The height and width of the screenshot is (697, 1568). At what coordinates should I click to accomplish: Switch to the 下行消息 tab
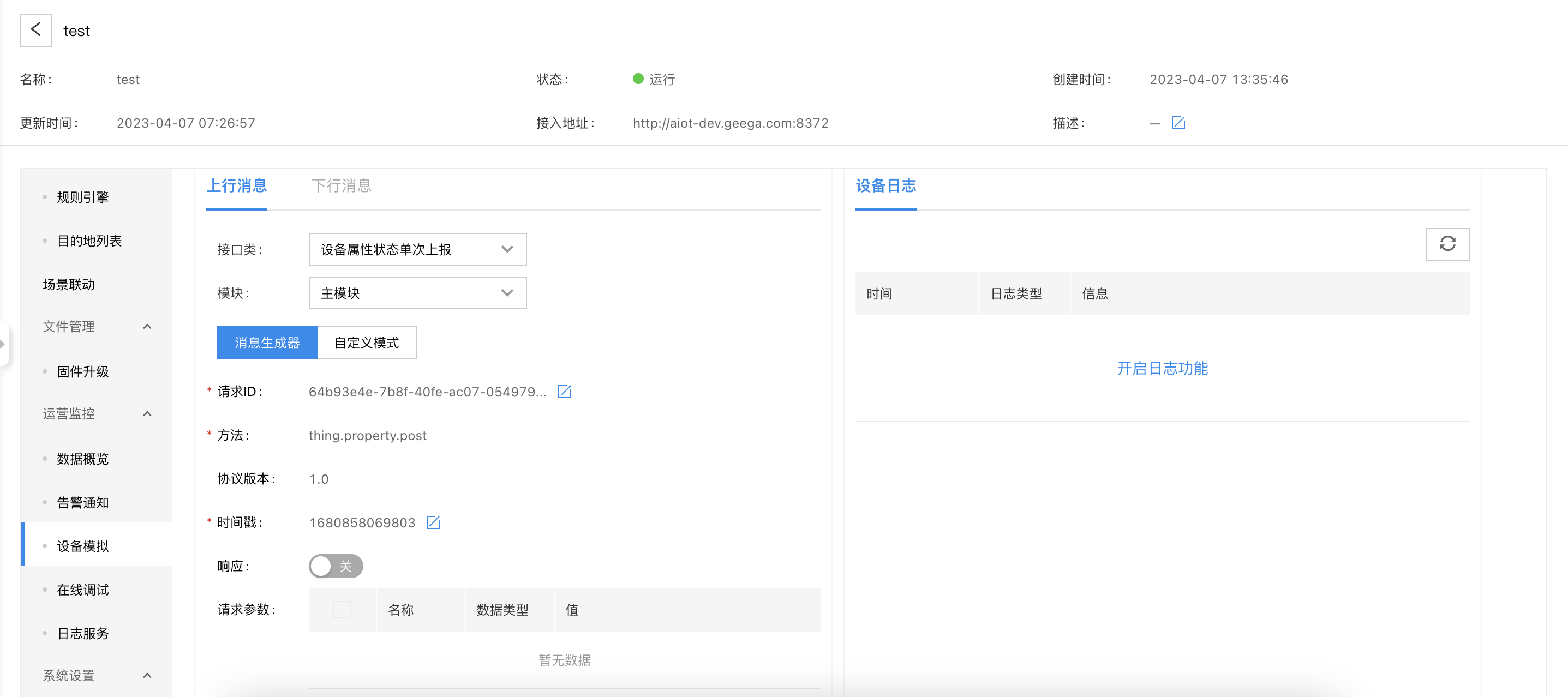[342, 185]
